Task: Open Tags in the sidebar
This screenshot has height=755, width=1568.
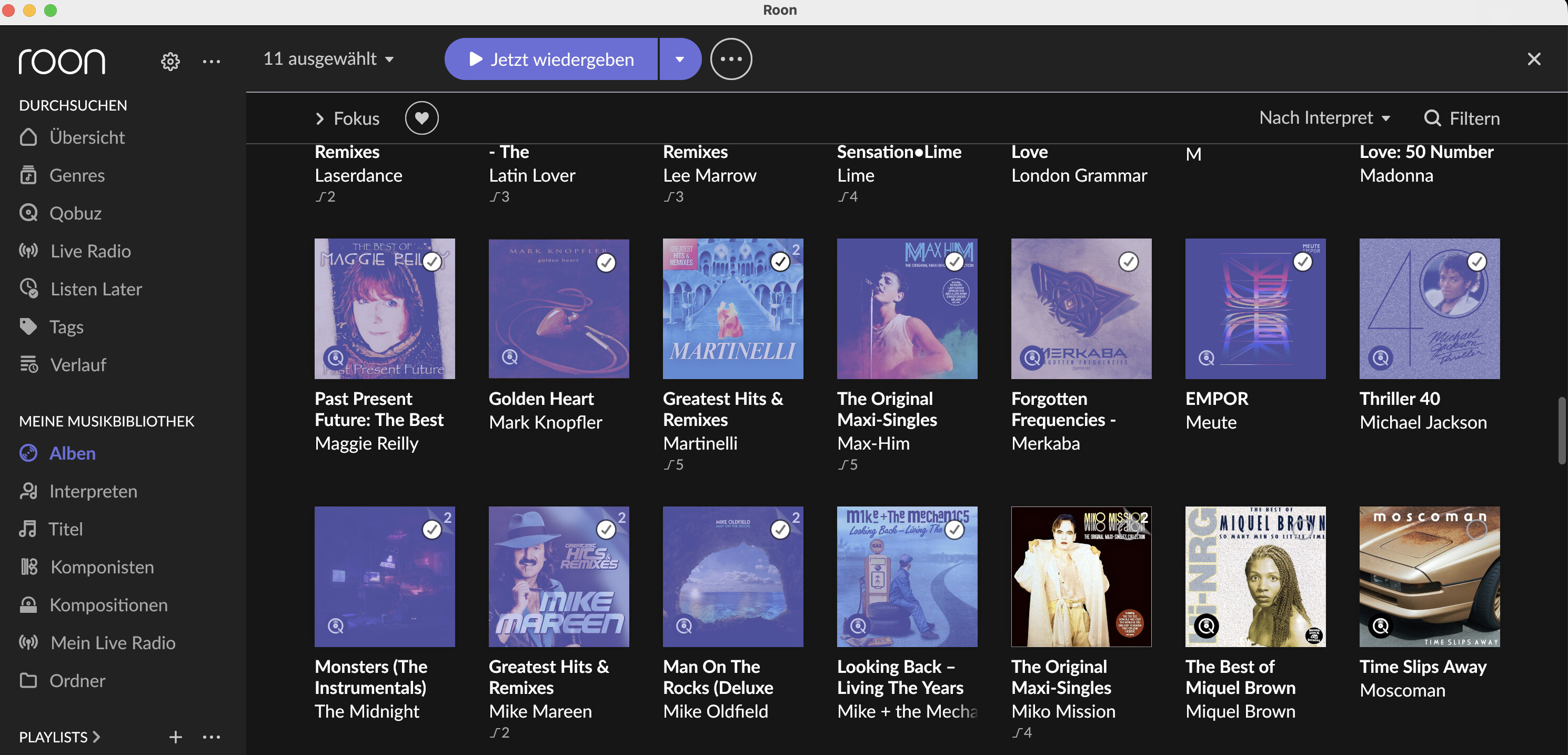Action: [66, 327]
